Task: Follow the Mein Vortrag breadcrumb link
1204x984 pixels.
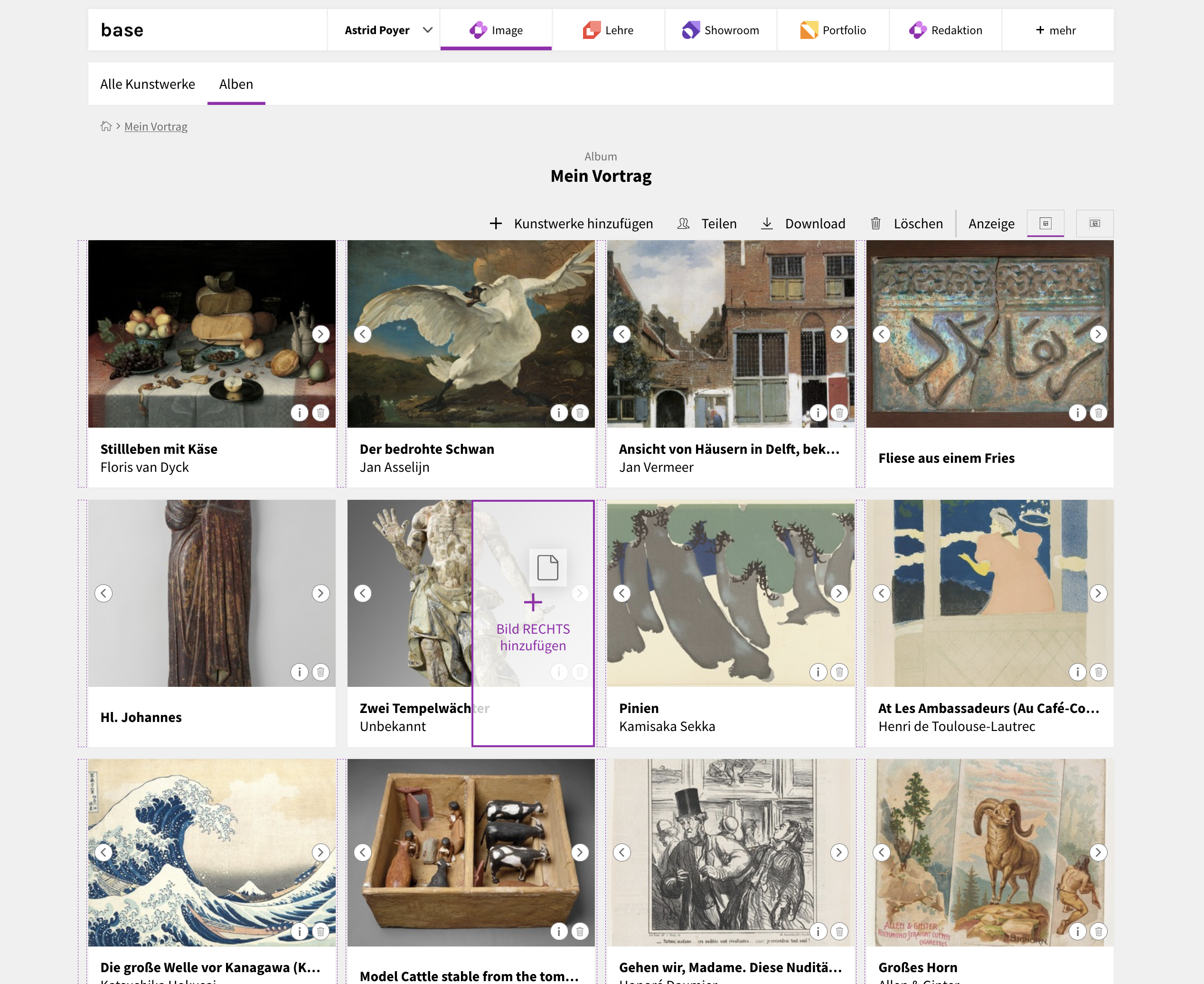Action: click(156, 126)
